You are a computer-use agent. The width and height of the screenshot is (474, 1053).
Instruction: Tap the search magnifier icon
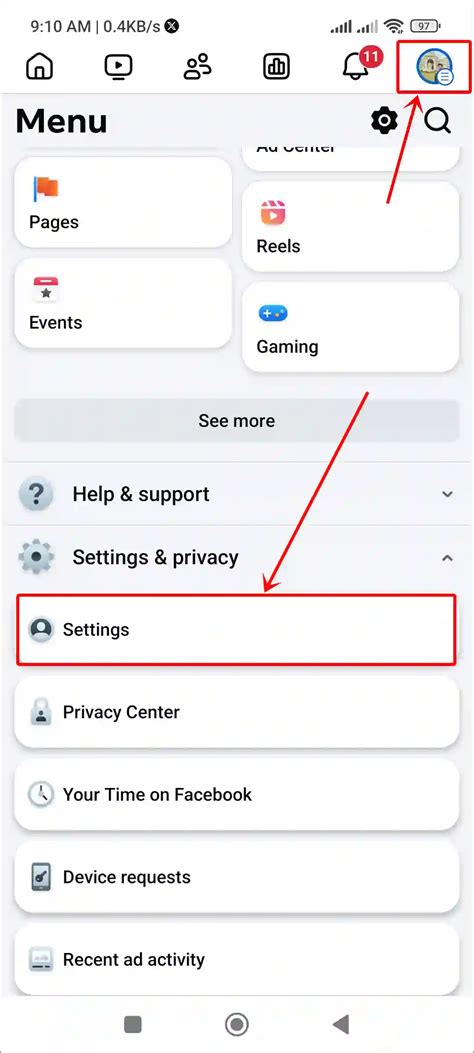pos(437,122)
